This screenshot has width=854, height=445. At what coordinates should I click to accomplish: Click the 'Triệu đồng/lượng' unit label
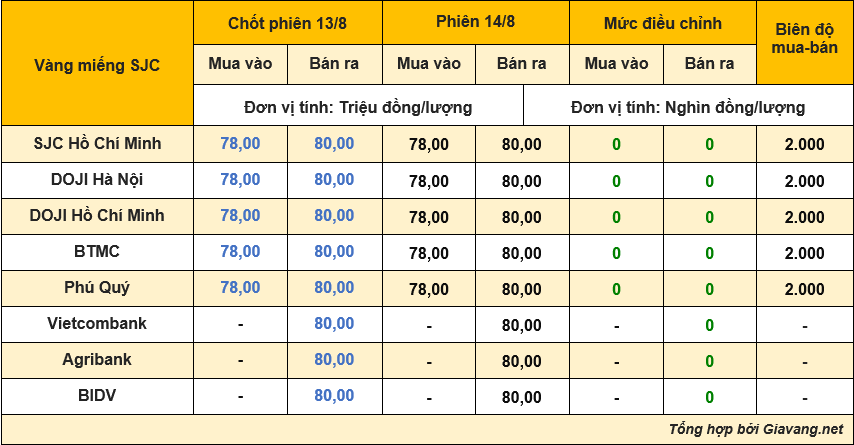click(x=405, y=107)
